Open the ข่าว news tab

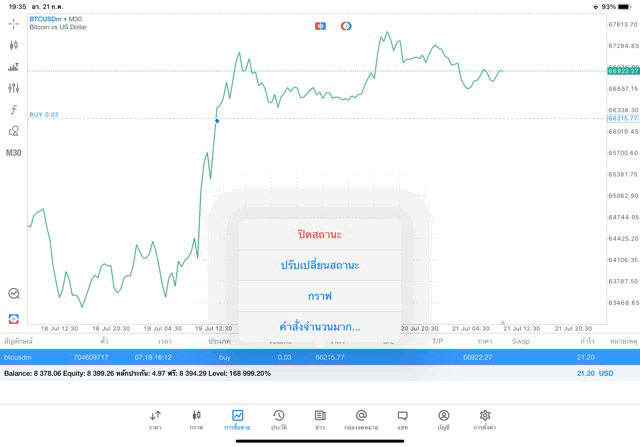pyautogui.click(x=320, y=419)
